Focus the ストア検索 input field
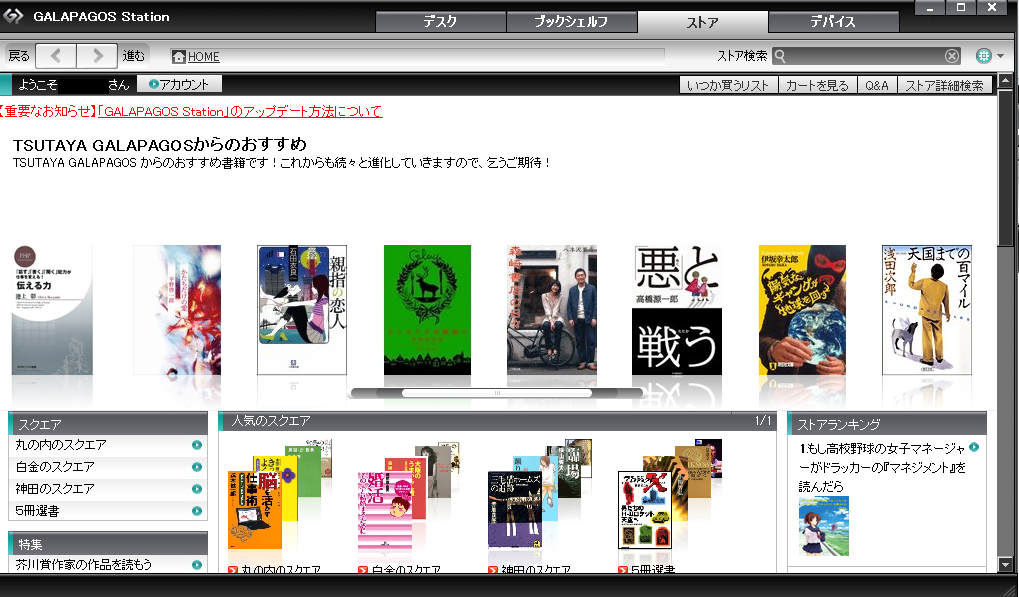Screen dimensions: 1019x597 (x=865, y=57)
